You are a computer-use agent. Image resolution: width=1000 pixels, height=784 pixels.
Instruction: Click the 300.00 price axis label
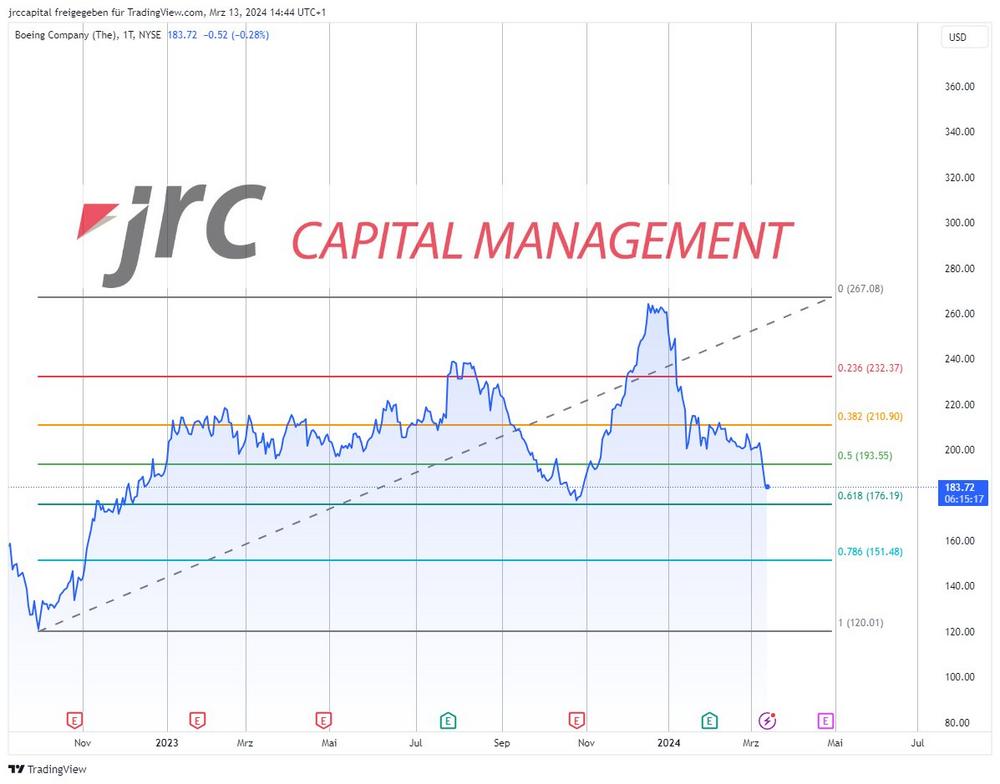click(x=960, y=223)
